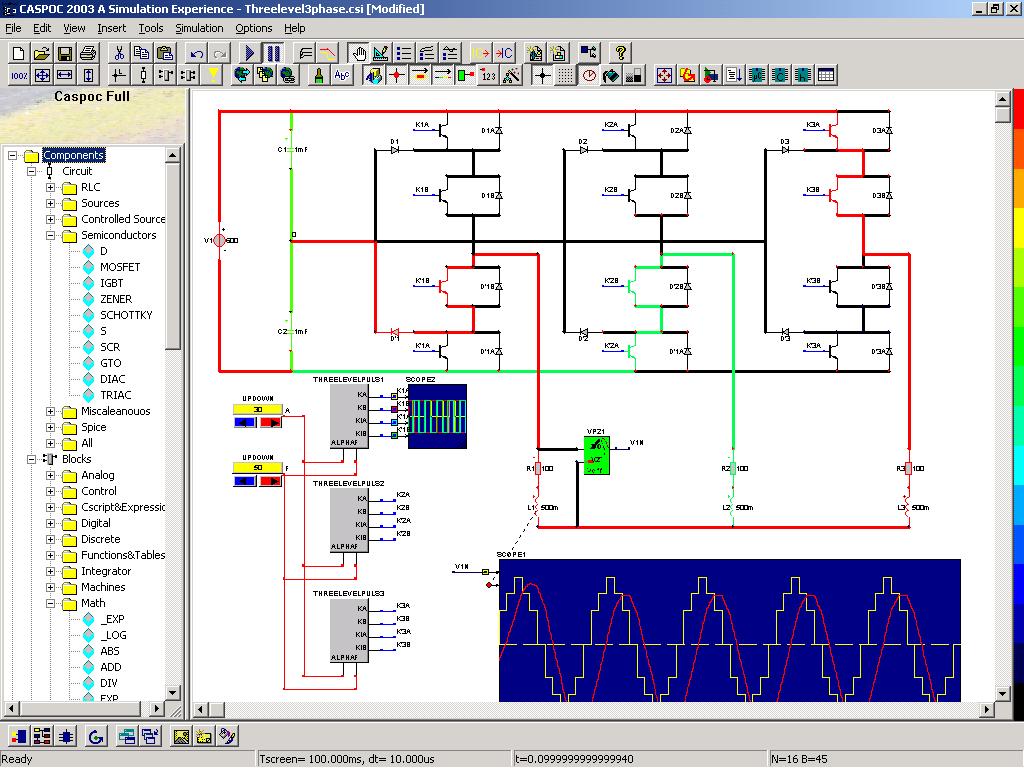Select the hand pan tool
1024x768 pixels.
point(357,53)
